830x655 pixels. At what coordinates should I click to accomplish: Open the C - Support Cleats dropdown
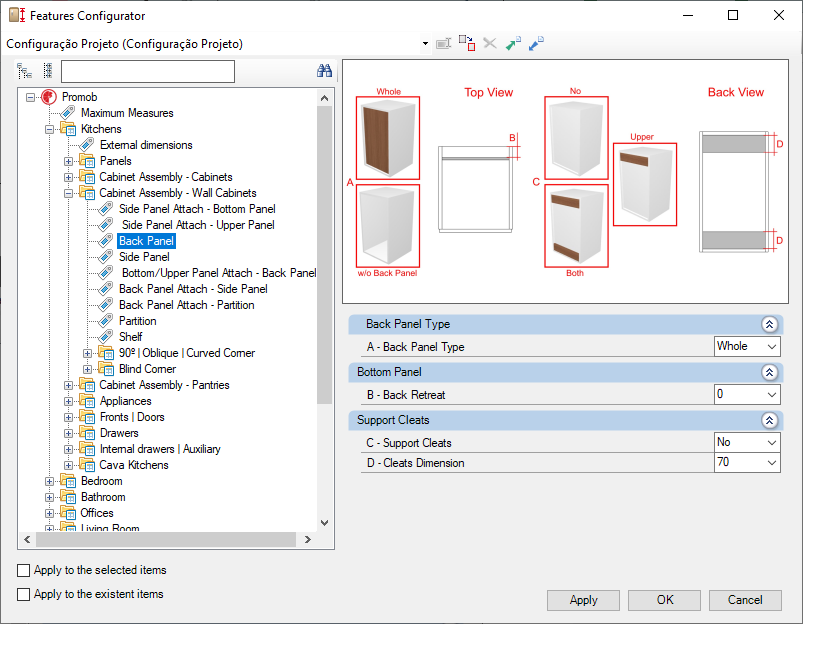[772, 443]
